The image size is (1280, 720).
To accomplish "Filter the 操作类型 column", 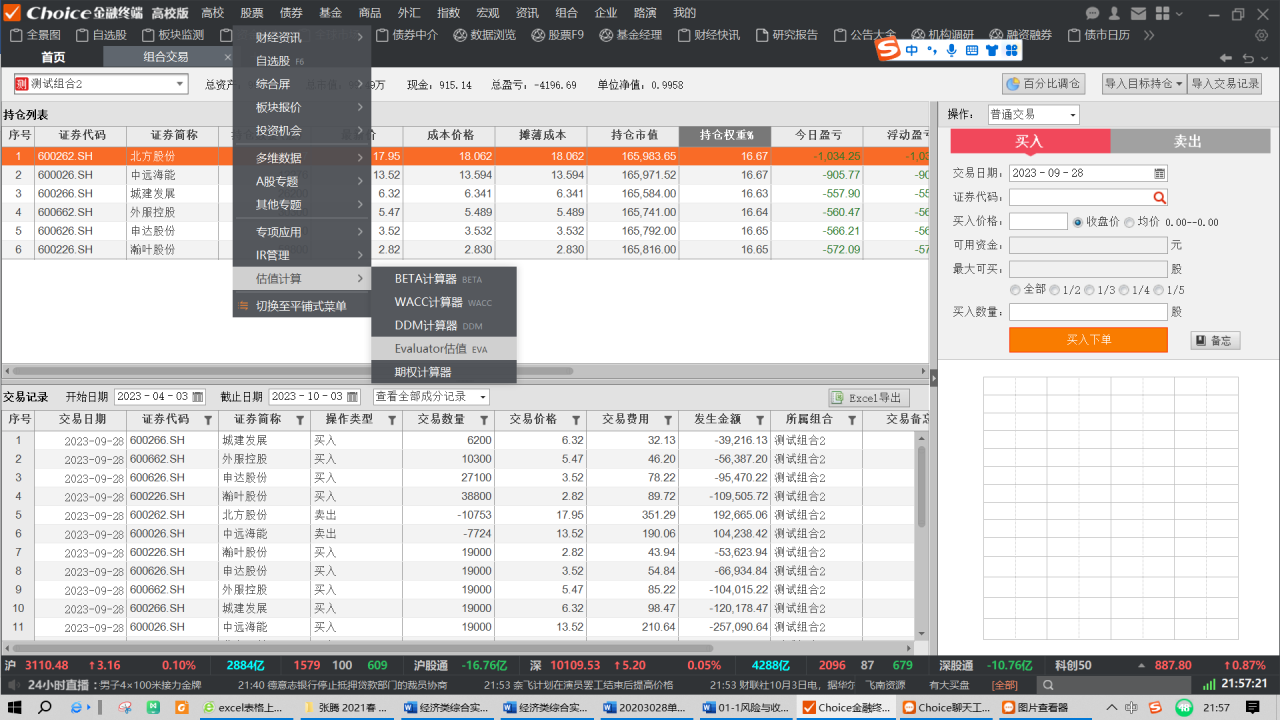I will tap(392, 420).
